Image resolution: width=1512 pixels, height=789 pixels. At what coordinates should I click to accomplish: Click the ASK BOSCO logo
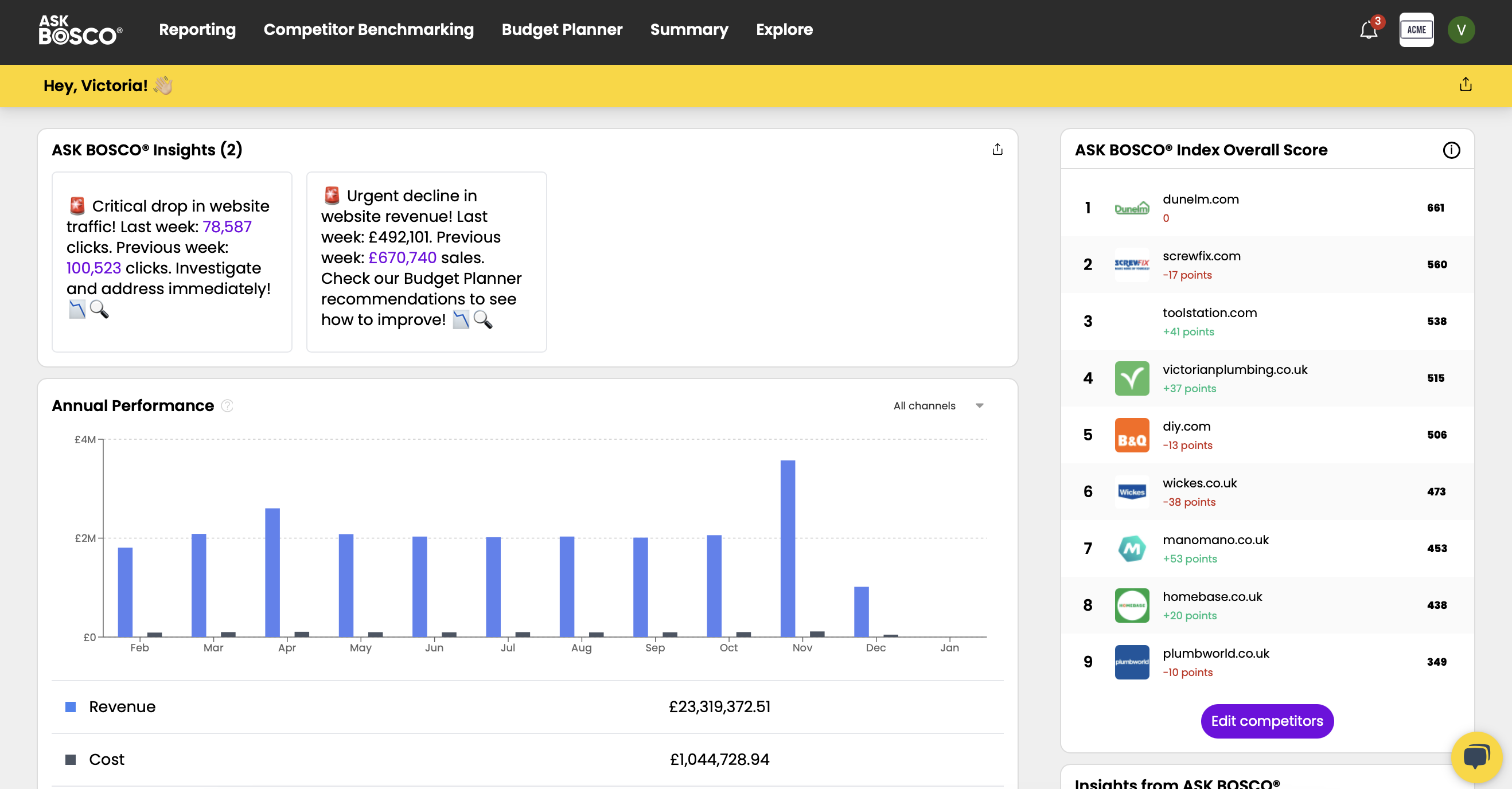point(80,30)
